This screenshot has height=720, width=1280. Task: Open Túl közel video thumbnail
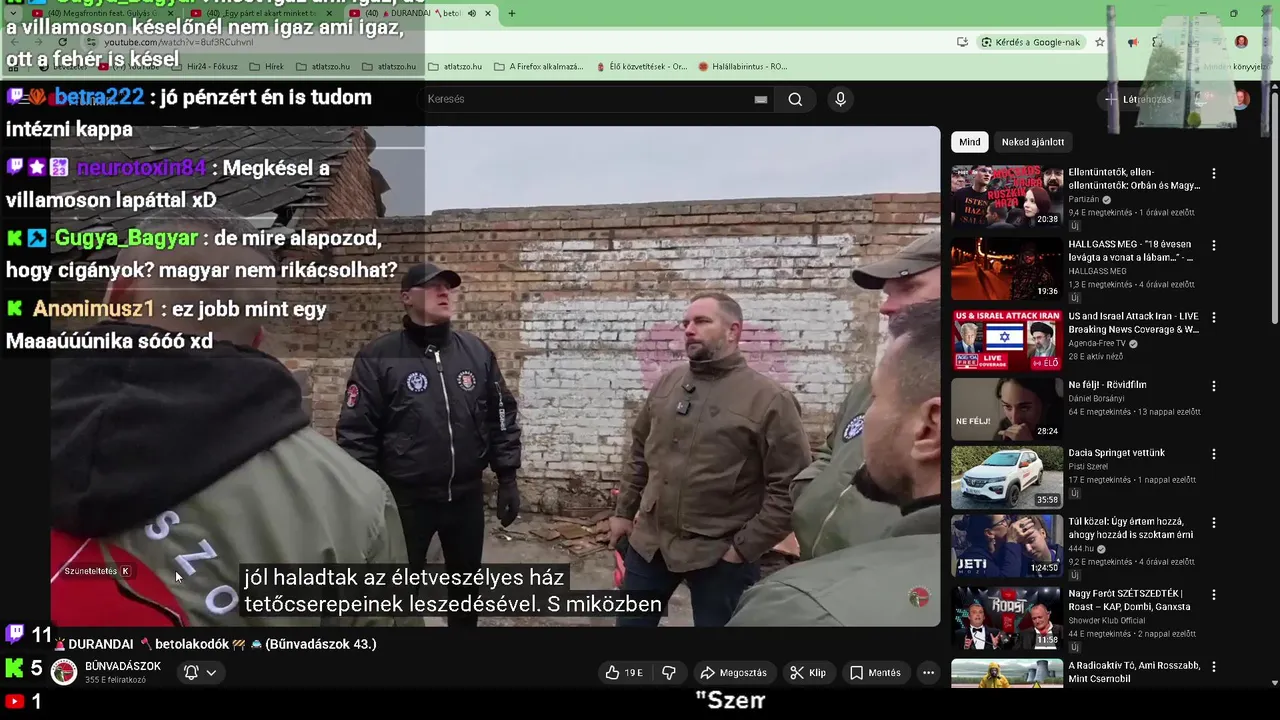point(1007,547)
